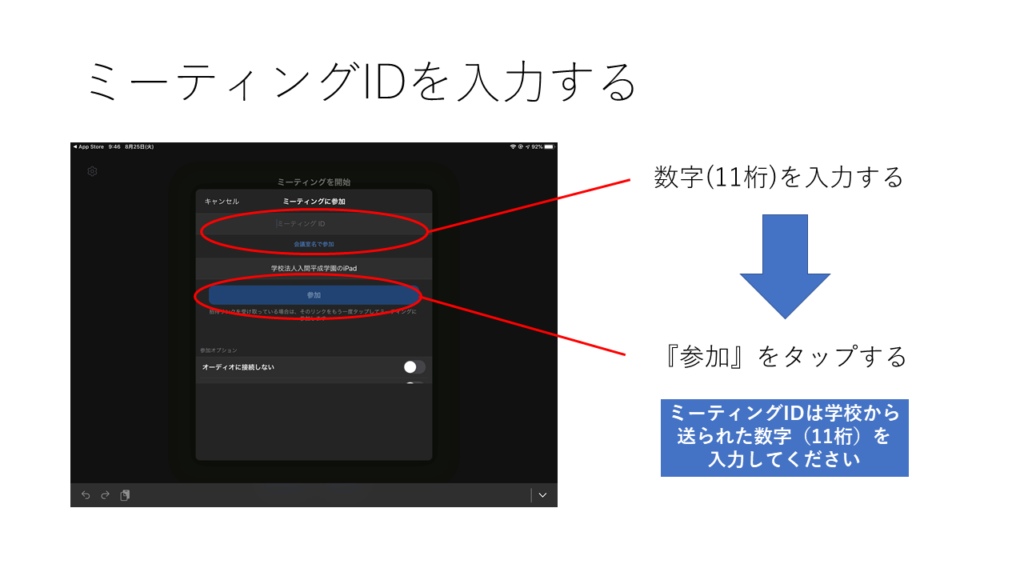Tap キャンセル to cancel joining
The height and width of the screenshot is (576, 1024).
(222, 201)
